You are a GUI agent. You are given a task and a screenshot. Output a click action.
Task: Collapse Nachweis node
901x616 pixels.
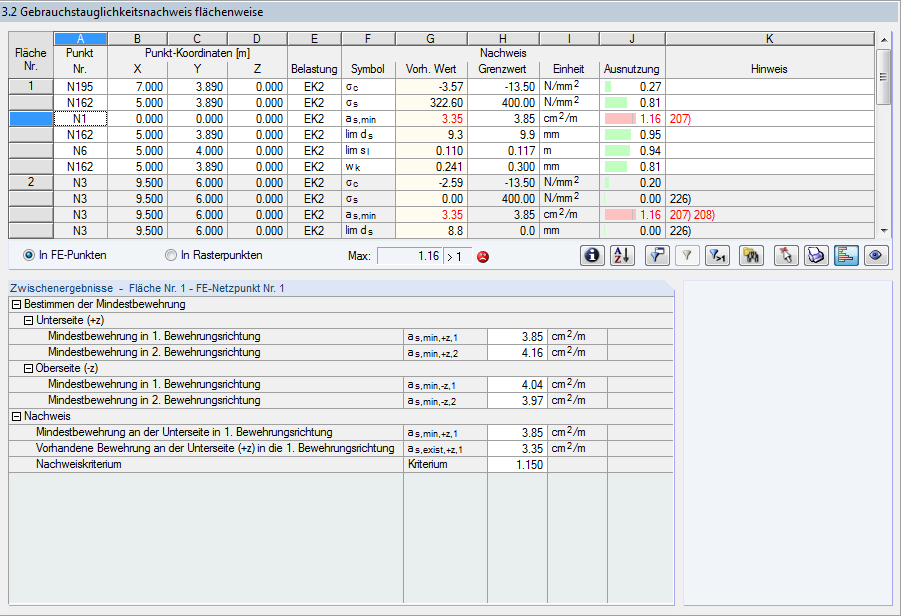(17, 417)
